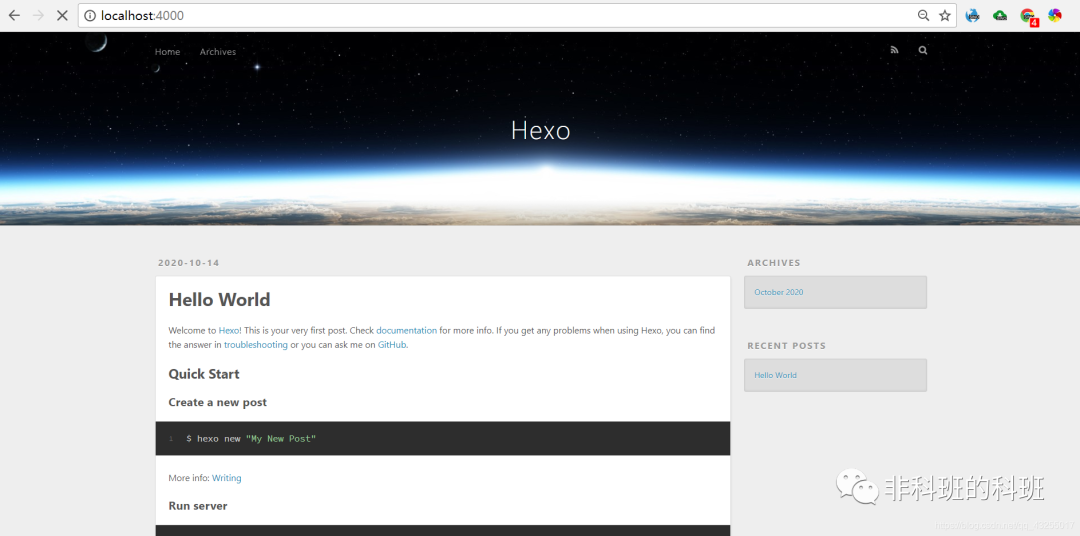The image size is (1080, 536).
Task: Open the documentation link
Action: [x=406, y=330]
